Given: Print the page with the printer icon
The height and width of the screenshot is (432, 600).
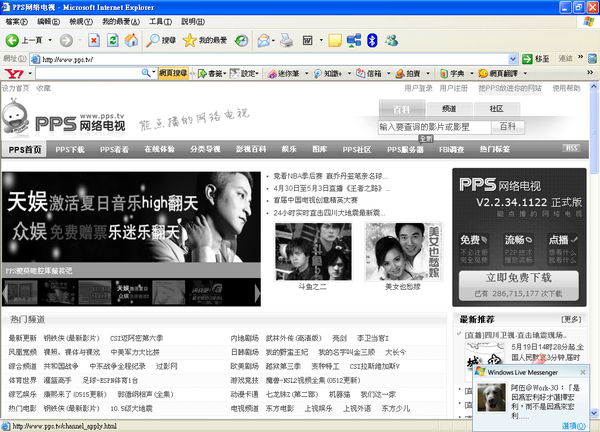Looking at the screenshot, I should pos(286,40).
